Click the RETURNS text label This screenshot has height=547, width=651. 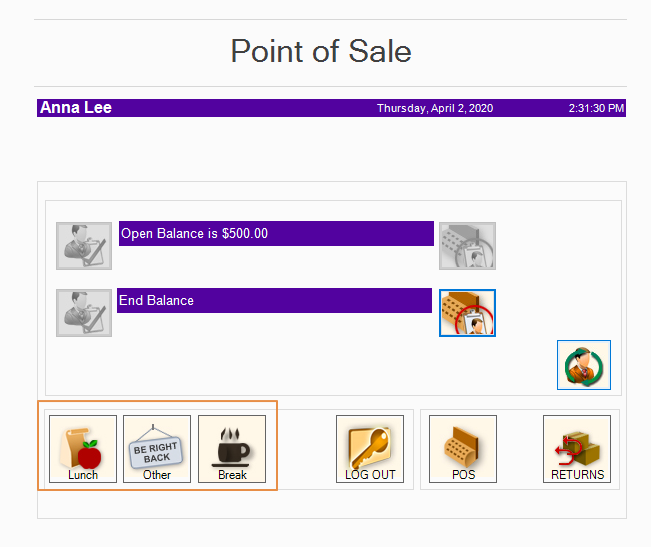(x=577, y=475)
